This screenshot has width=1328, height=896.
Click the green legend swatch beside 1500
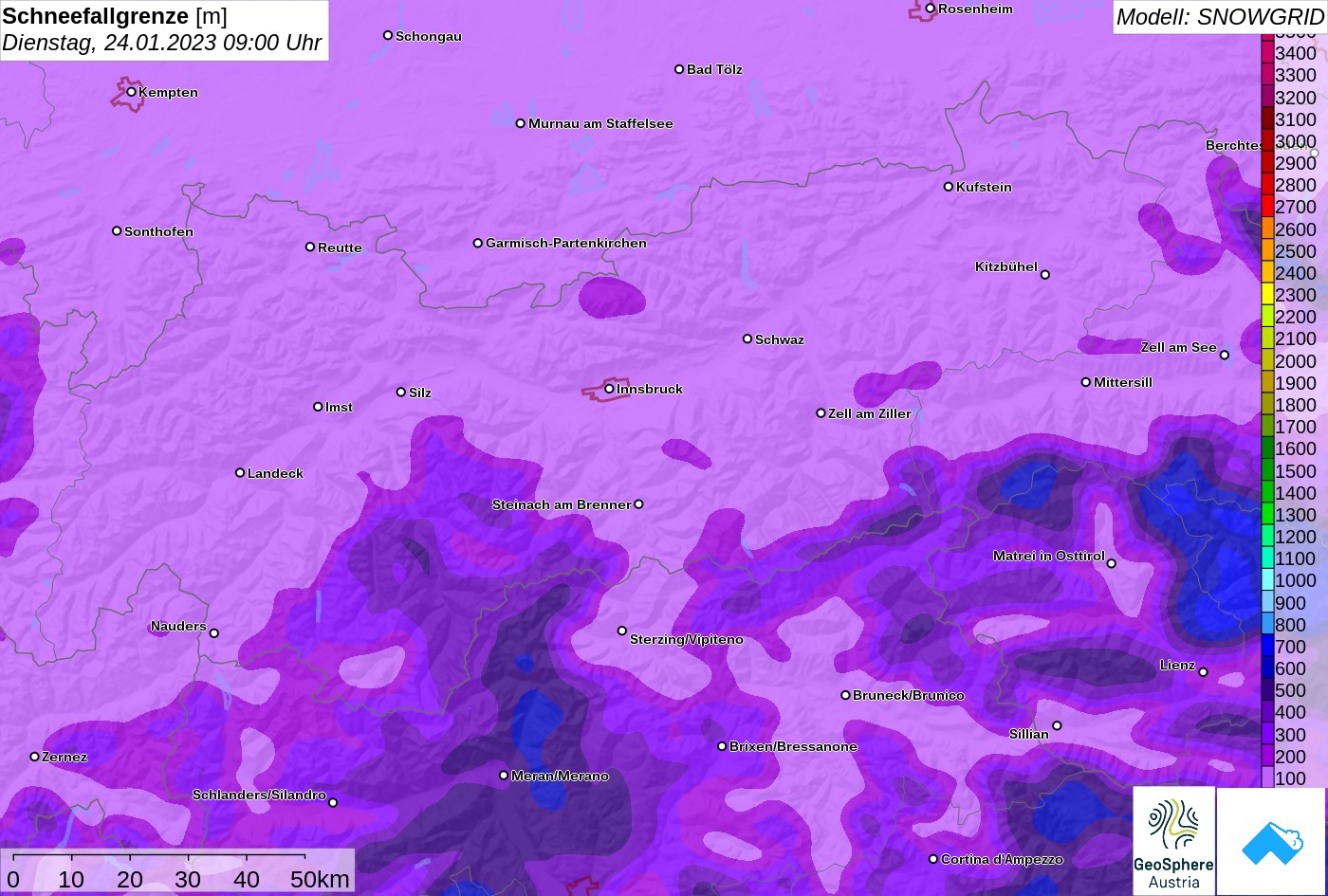(x=1267, y=470)
